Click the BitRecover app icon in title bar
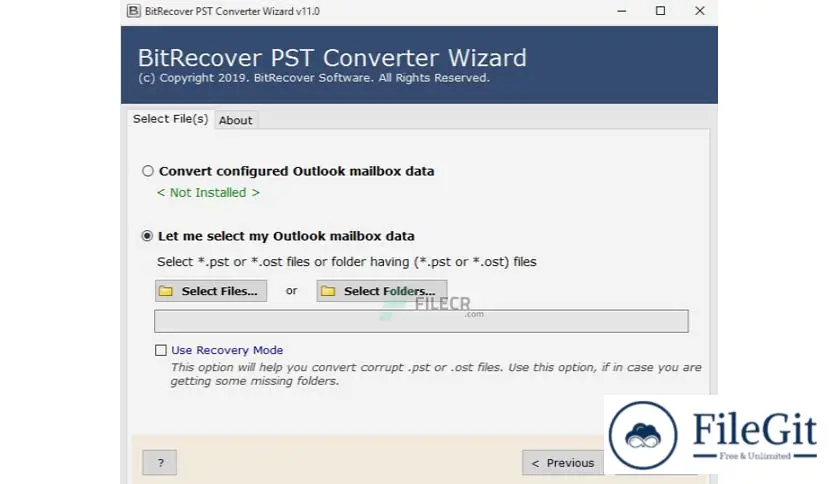The width and height of the screenshot is (836, 484). click(133, 11)
